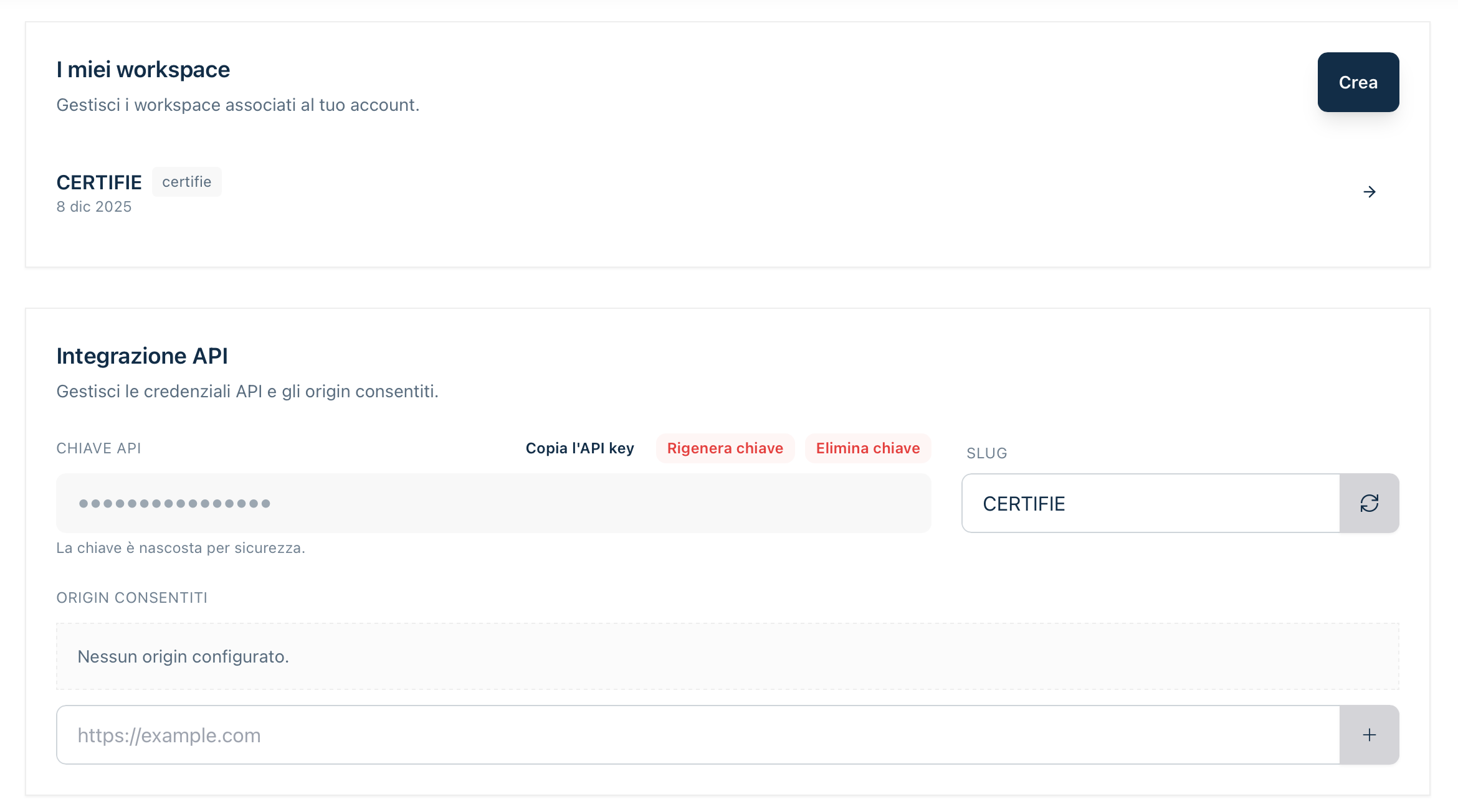
Task: Select the CERTIFIE workspace name
Action: tap(99, 182)
